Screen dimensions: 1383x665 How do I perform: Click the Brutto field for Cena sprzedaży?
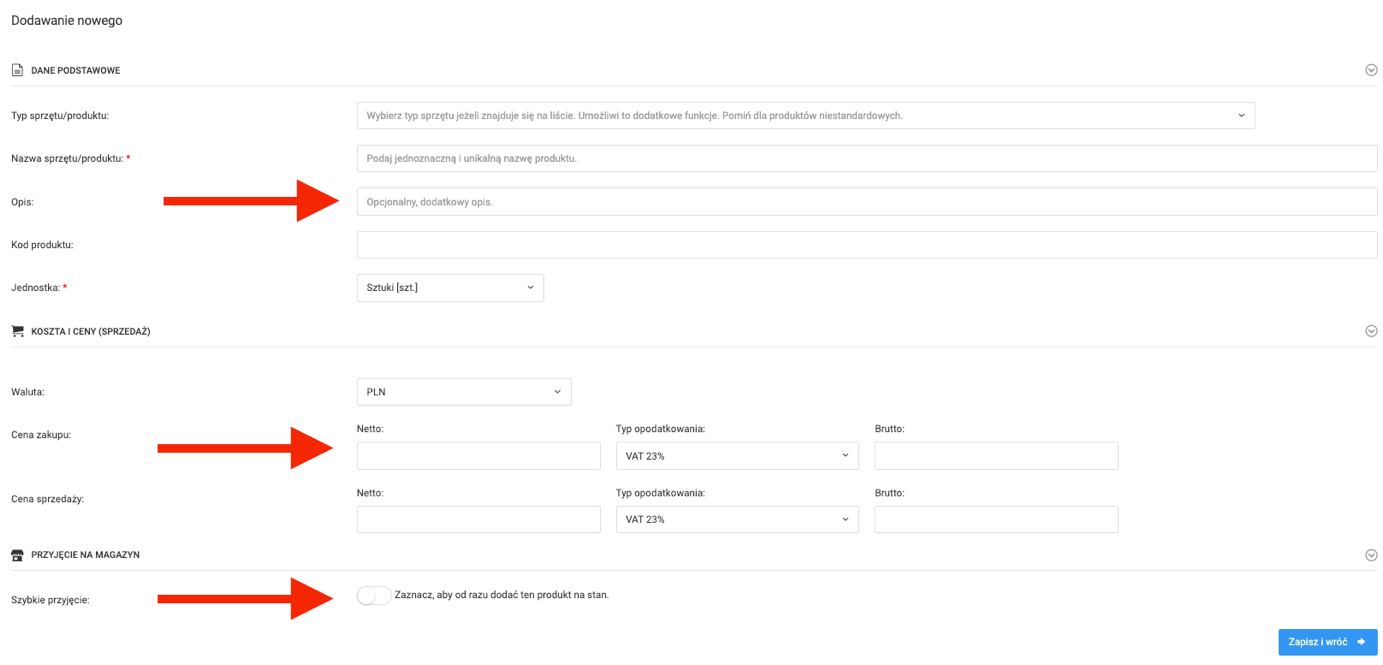[996, 520]
